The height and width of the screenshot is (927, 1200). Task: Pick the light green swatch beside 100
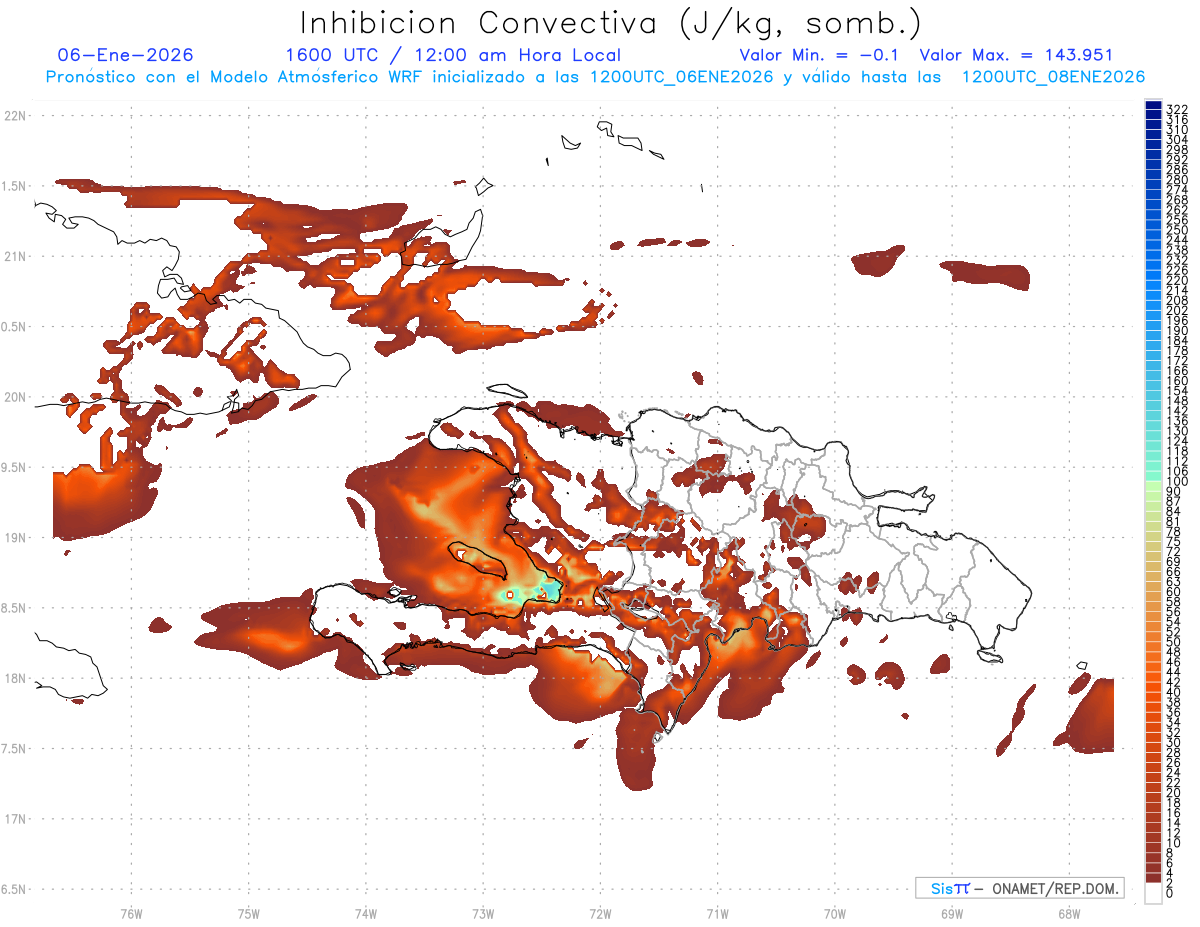point(1153,487)
